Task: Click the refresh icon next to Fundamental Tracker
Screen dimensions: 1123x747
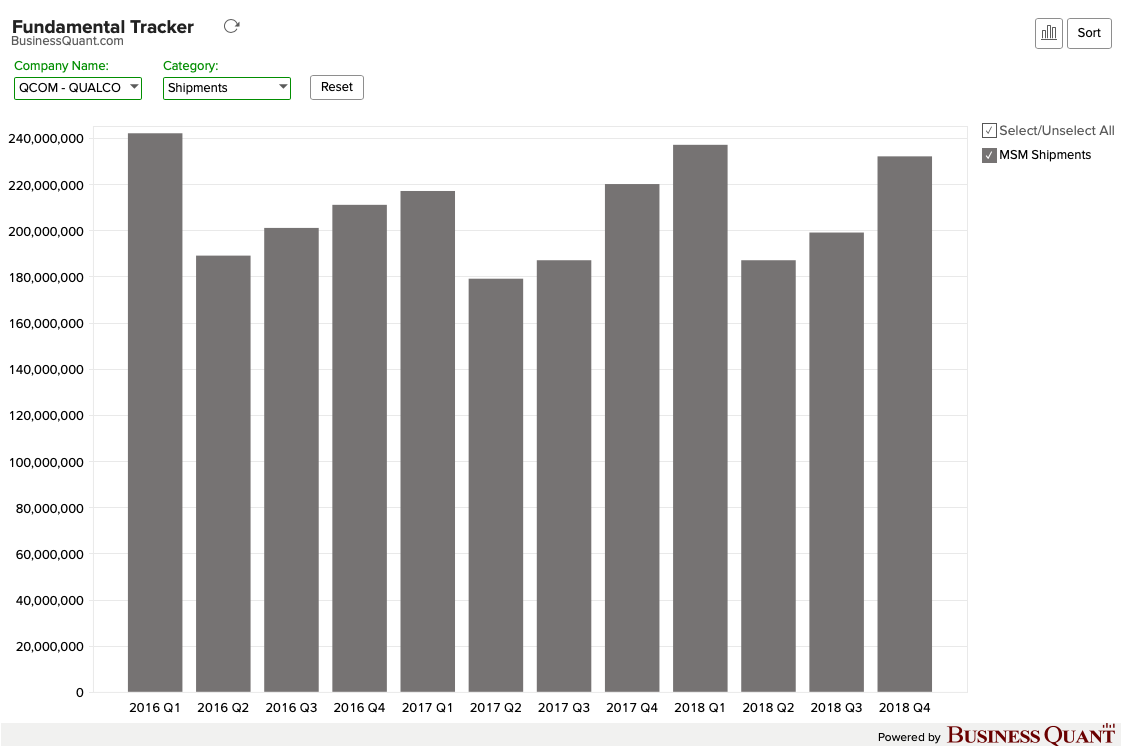Action: pos(231,26)
